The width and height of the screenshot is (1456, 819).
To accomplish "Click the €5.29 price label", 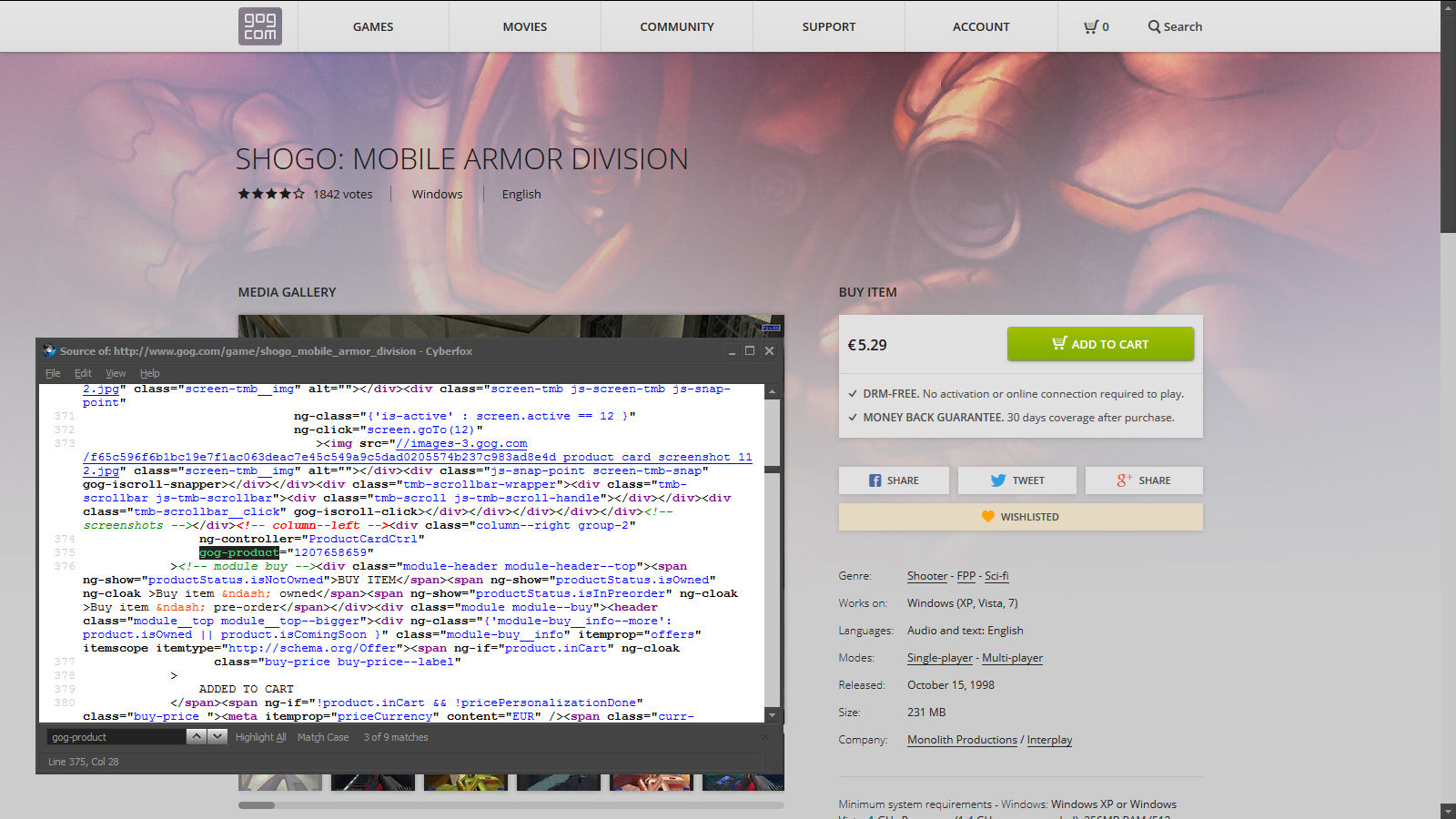I will click(x=867, y=345).
